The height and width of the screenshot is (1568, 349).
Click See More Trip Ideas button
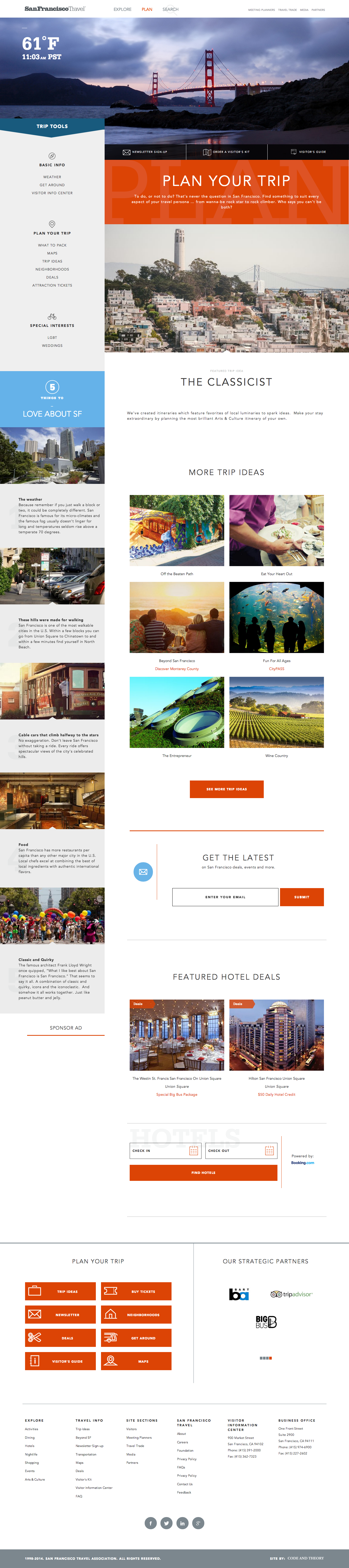(227, 789)
